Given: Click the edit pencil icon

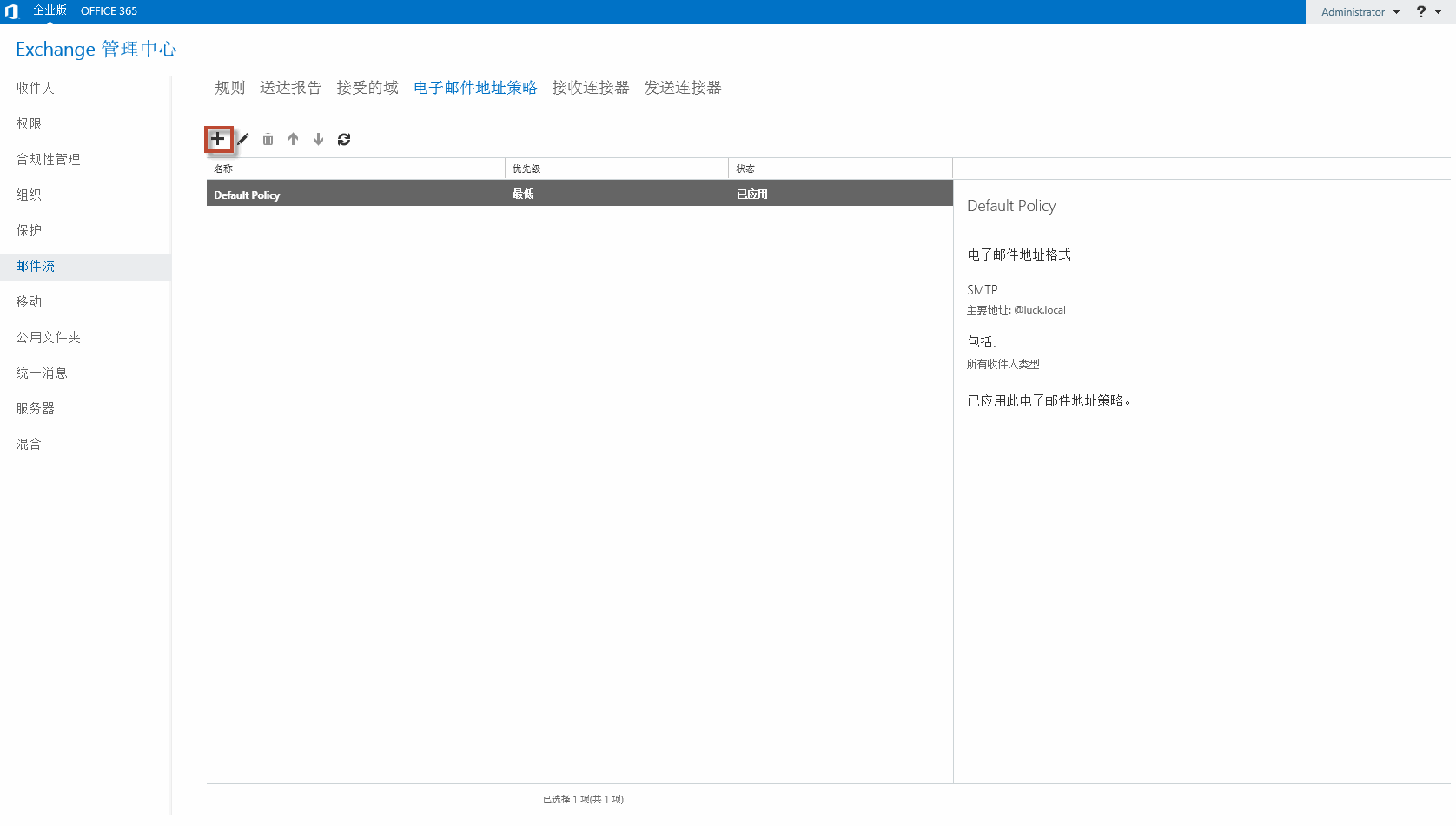Looking at the screenshot, I should pyautogui.click(x=243, y=139).
